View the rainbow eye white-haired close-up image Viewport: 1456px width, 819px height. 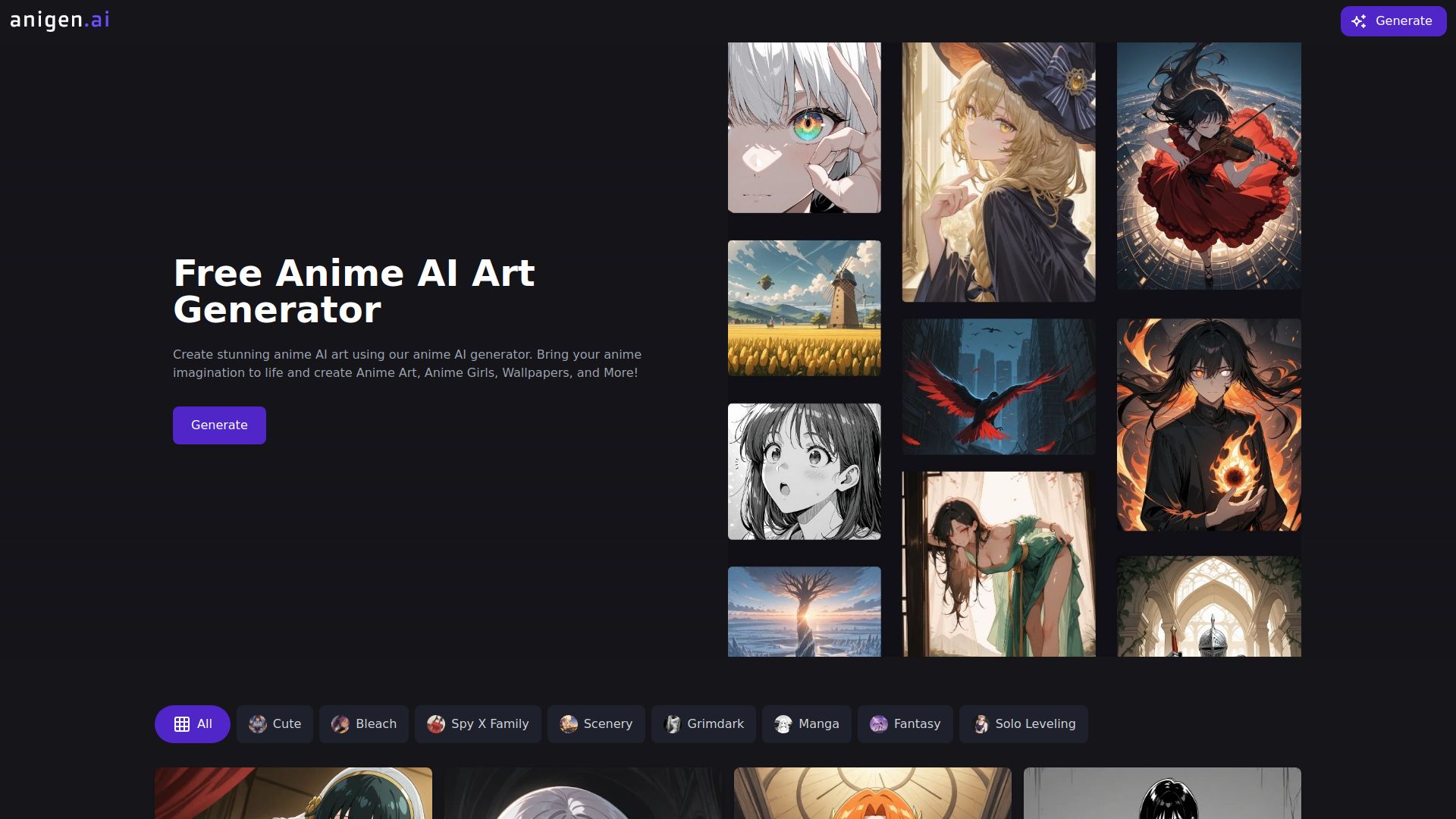[804, 127]
